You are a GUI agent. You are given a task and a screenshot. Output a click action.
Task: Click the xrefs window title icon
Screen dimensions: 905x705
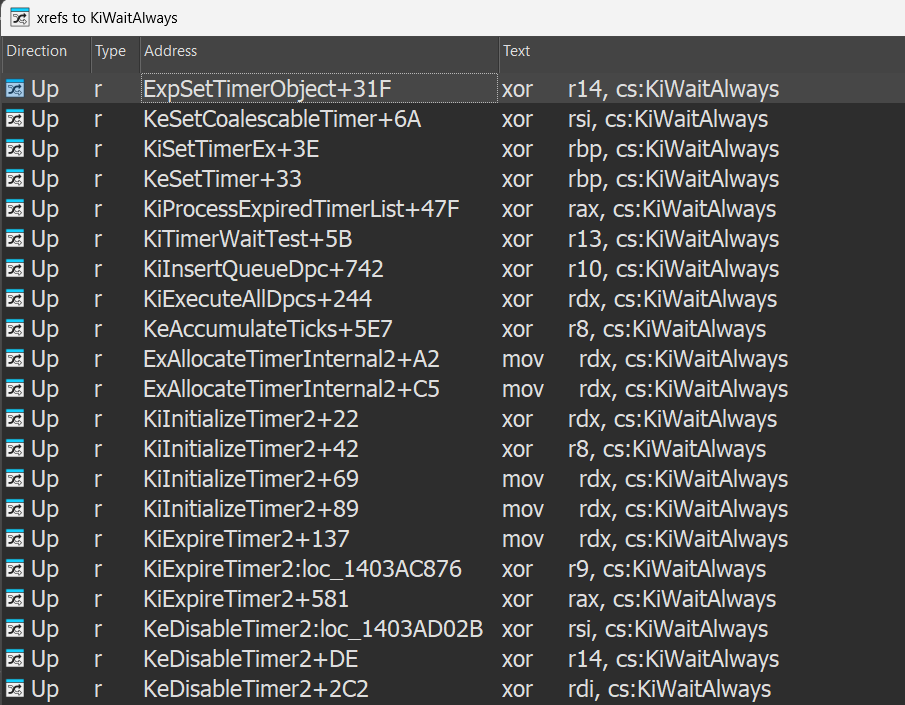(18, 17)
